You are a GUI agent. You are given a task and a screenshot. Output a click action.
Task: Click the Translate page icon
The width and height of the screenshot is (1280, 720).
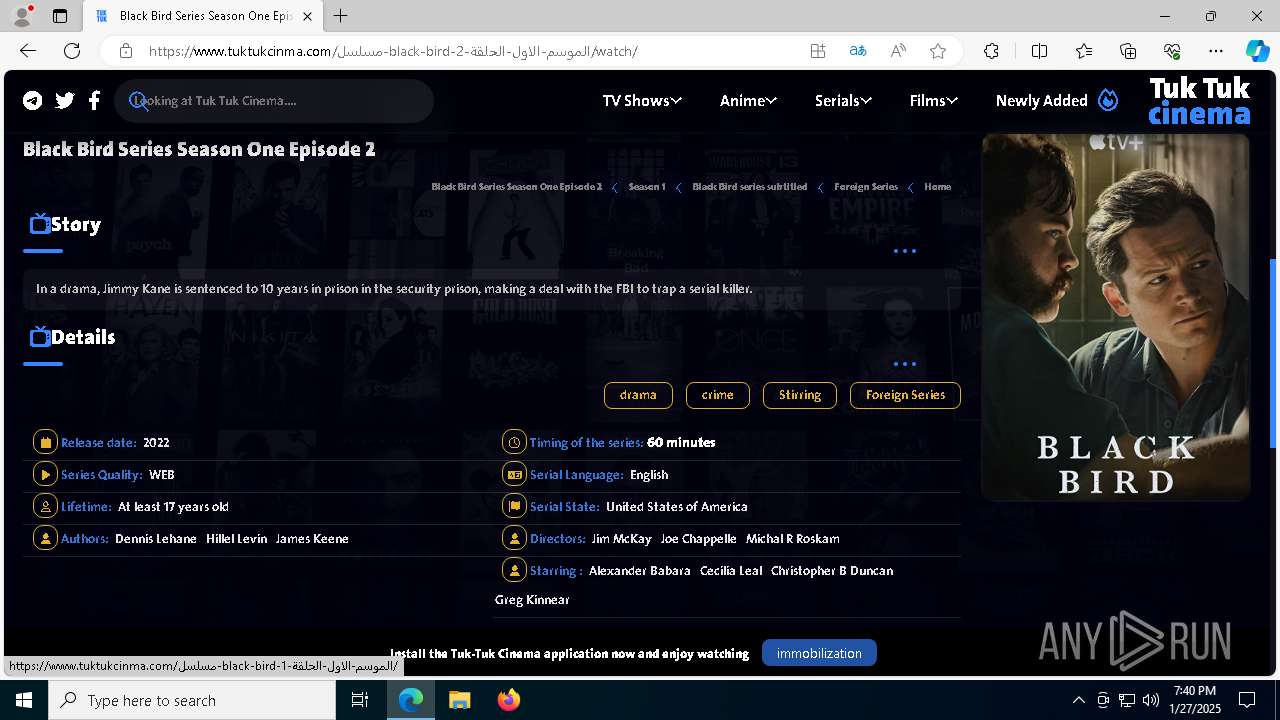point(858,51)
